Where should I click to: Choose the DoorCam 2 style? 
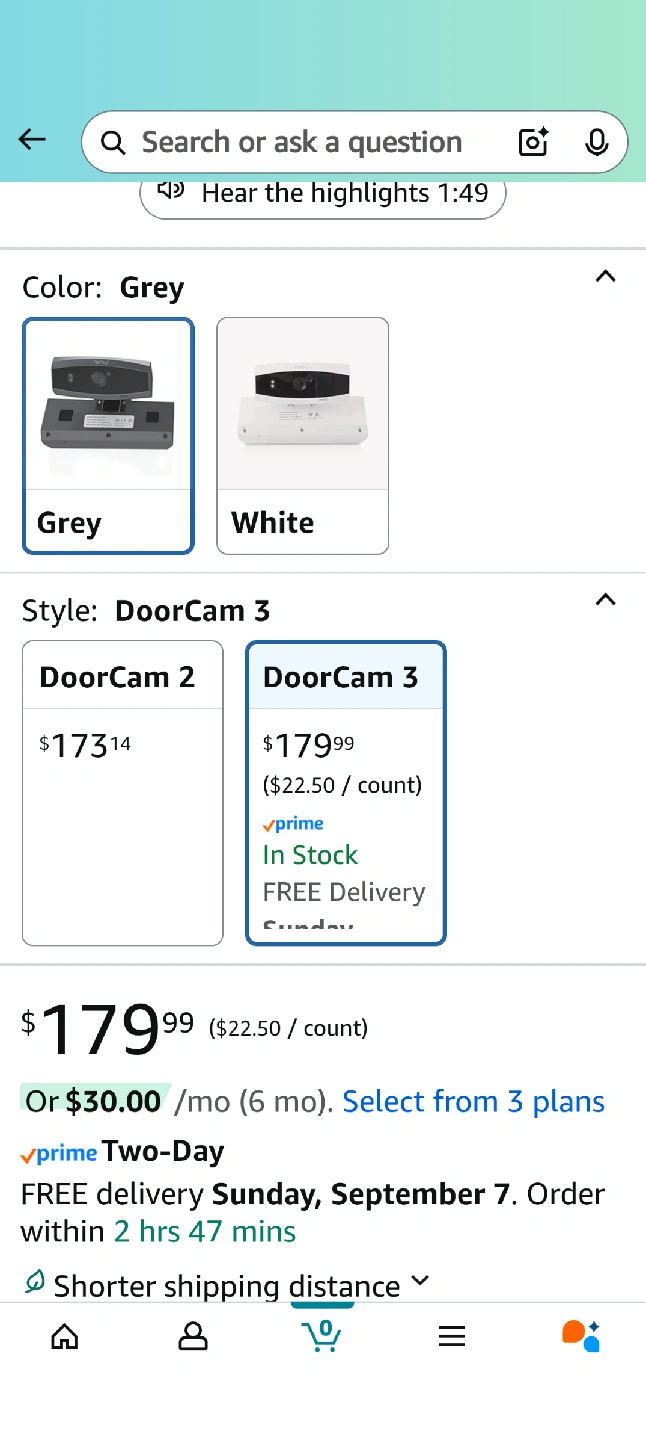pos(122,792)
